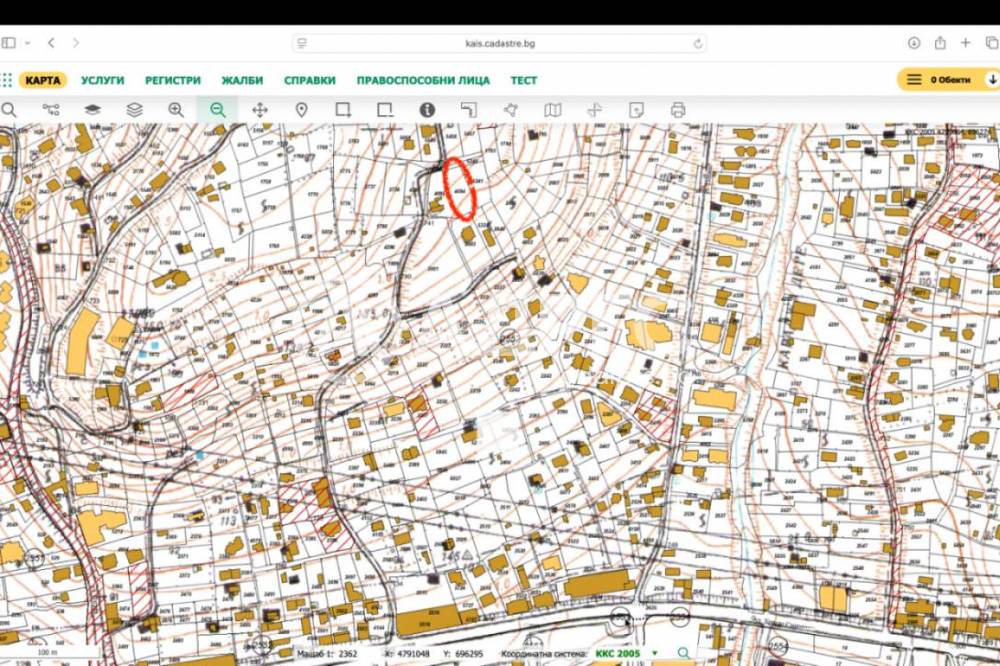
Task: Click the search magnifier tool in the map toolbar
Action: 9,110
